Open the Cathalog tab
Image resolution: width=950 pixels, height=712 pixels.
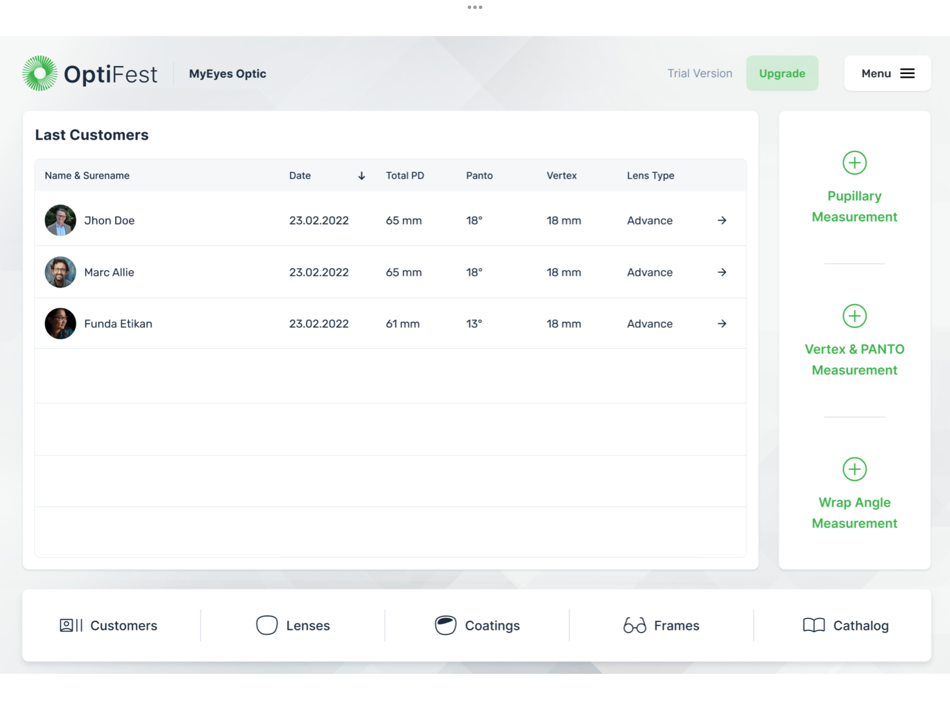[845, 625]
